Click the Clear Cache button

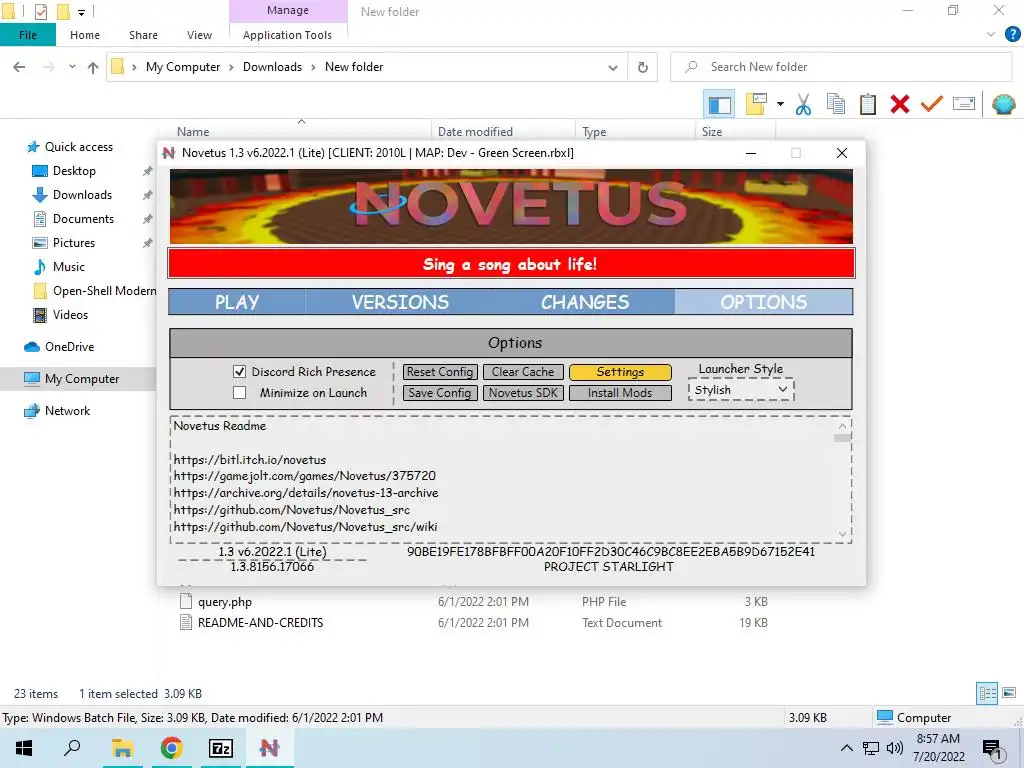[523, 372]
